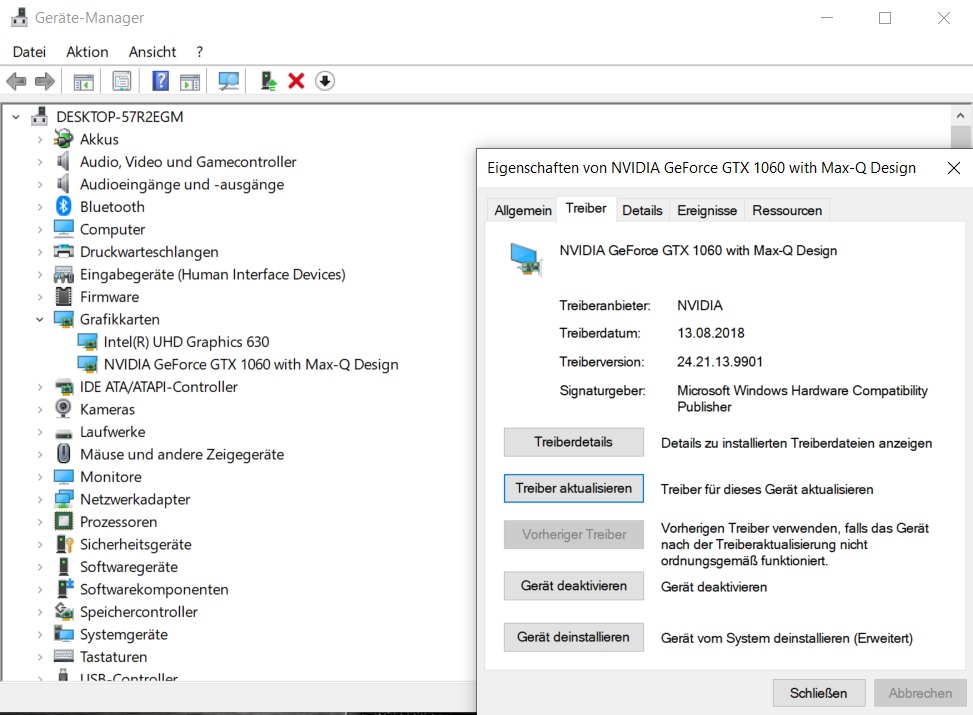Switch to the Ressourcen tab

pos(787,210)
